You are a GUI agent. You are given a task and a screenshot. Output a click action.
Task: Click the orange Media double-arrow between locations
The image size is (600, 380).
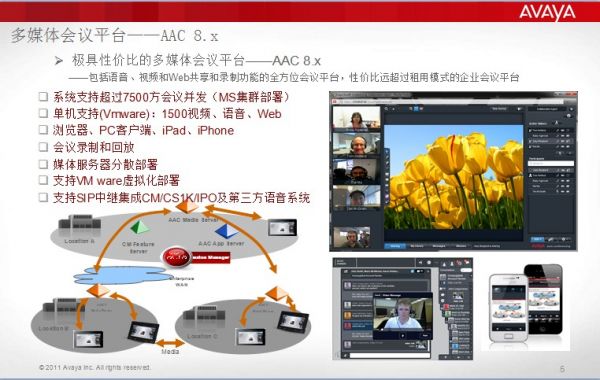pyautogui.click(x=170, y=342)
